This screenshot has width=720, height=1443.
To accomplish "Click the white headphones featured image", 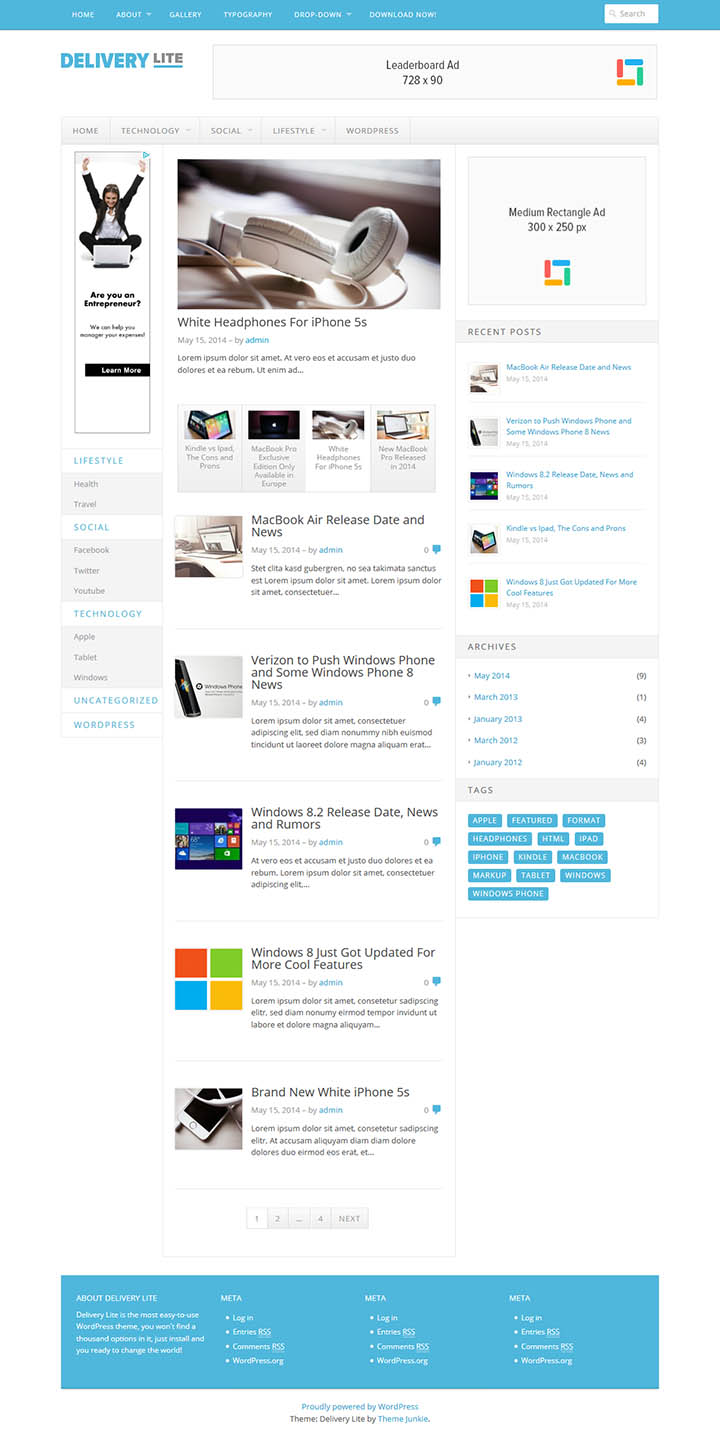I will tap(309, 234).
